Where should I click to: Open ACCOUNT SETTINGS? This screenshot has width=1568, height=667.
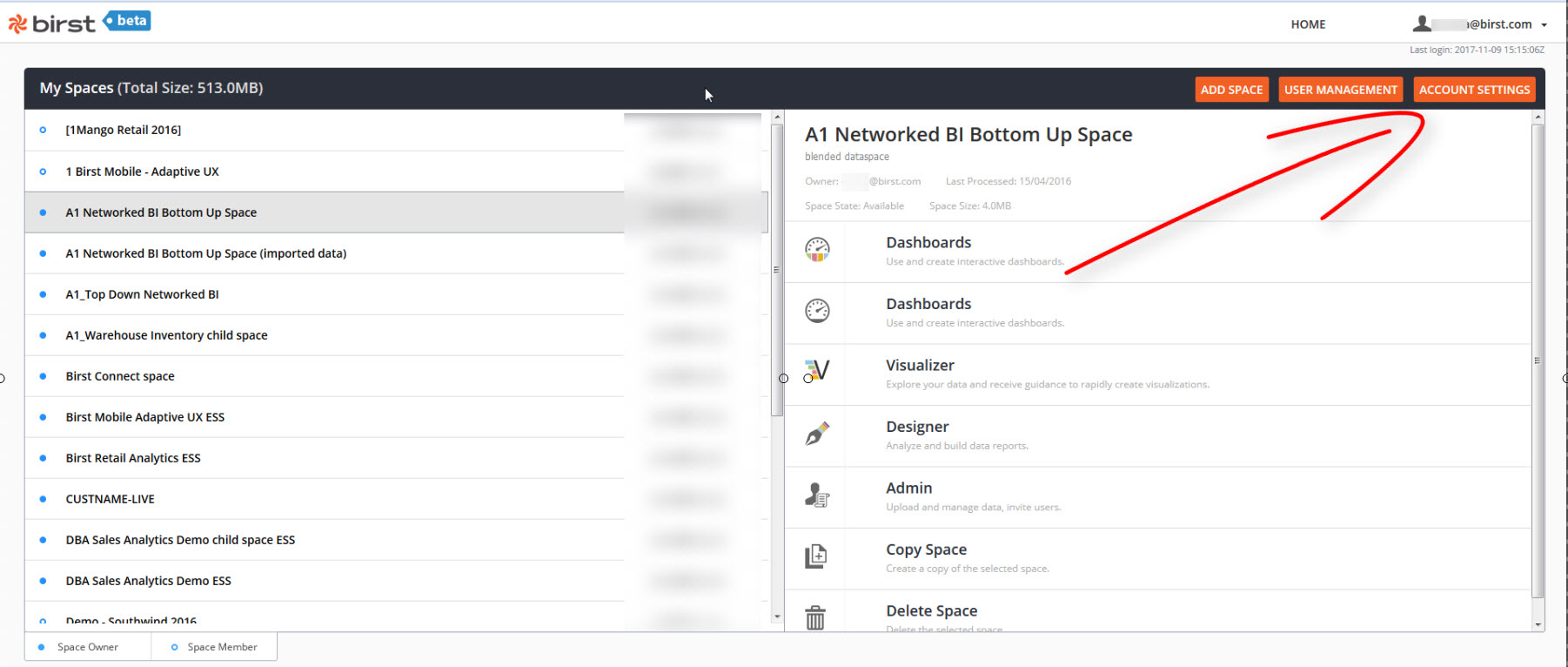pos(1474,90)
